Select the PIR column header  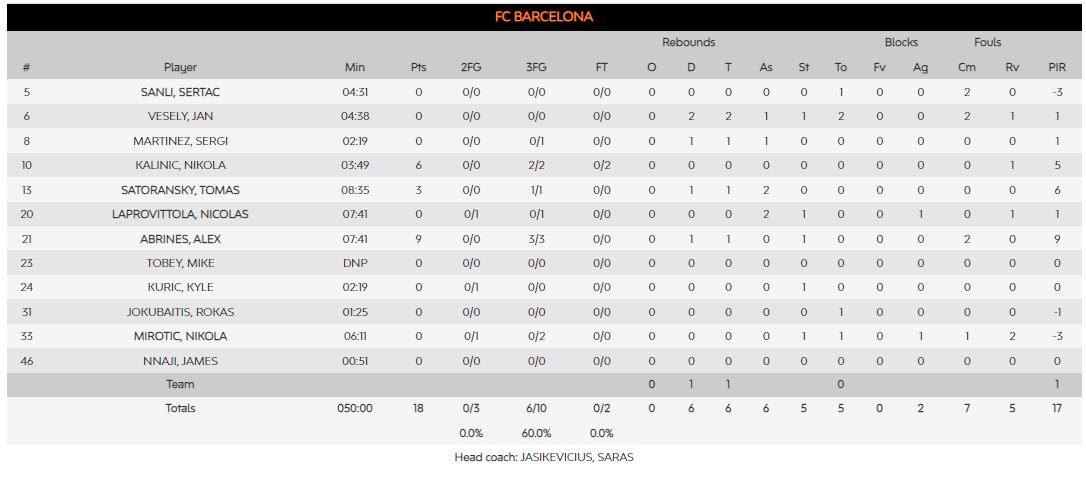(1057, 68)
